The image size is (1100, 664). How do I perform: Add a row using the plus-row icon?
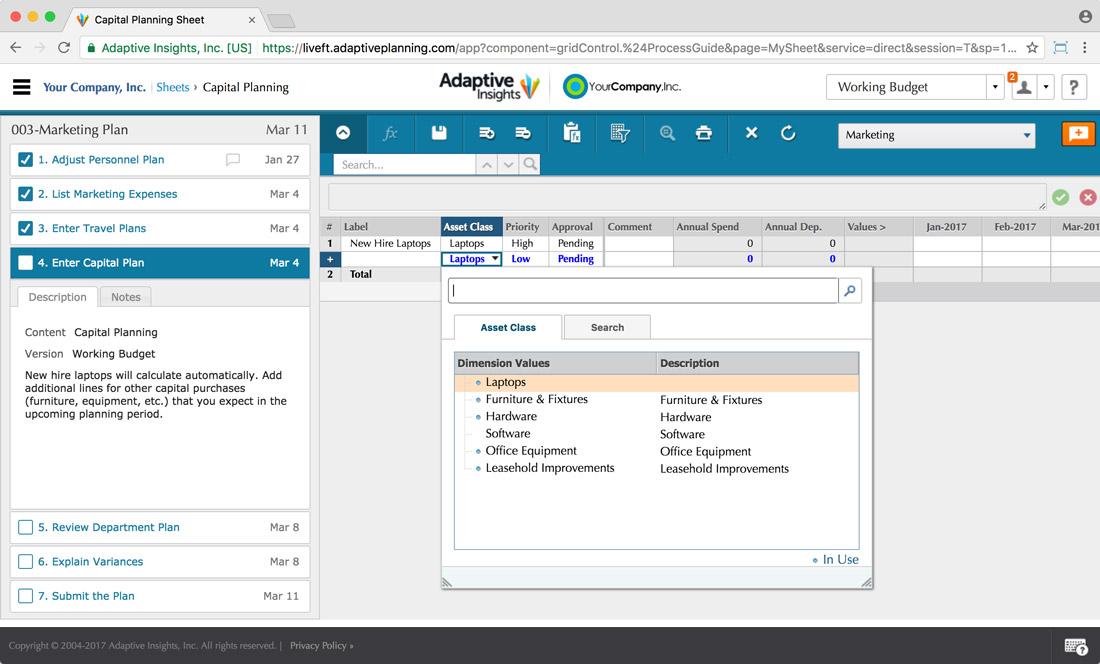point(487,133)
